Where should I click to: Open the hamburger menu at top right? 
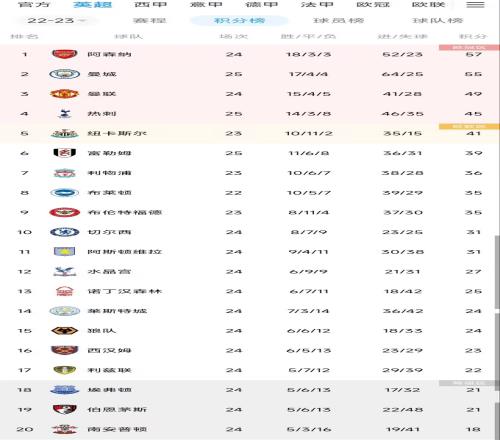tap(475, 5)
